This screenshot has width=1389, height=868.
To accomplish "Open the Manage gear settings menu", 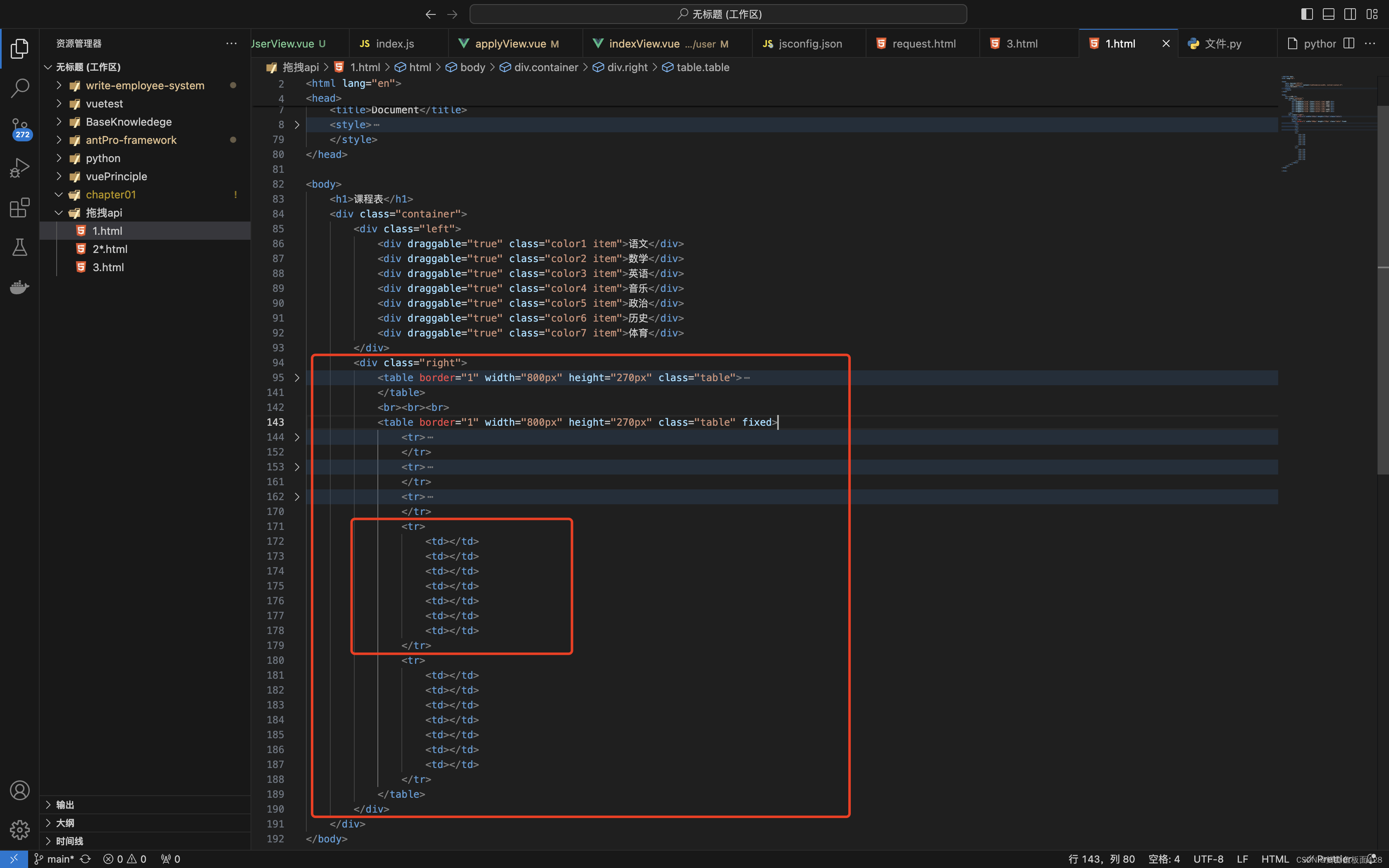I will click(19, 829).
